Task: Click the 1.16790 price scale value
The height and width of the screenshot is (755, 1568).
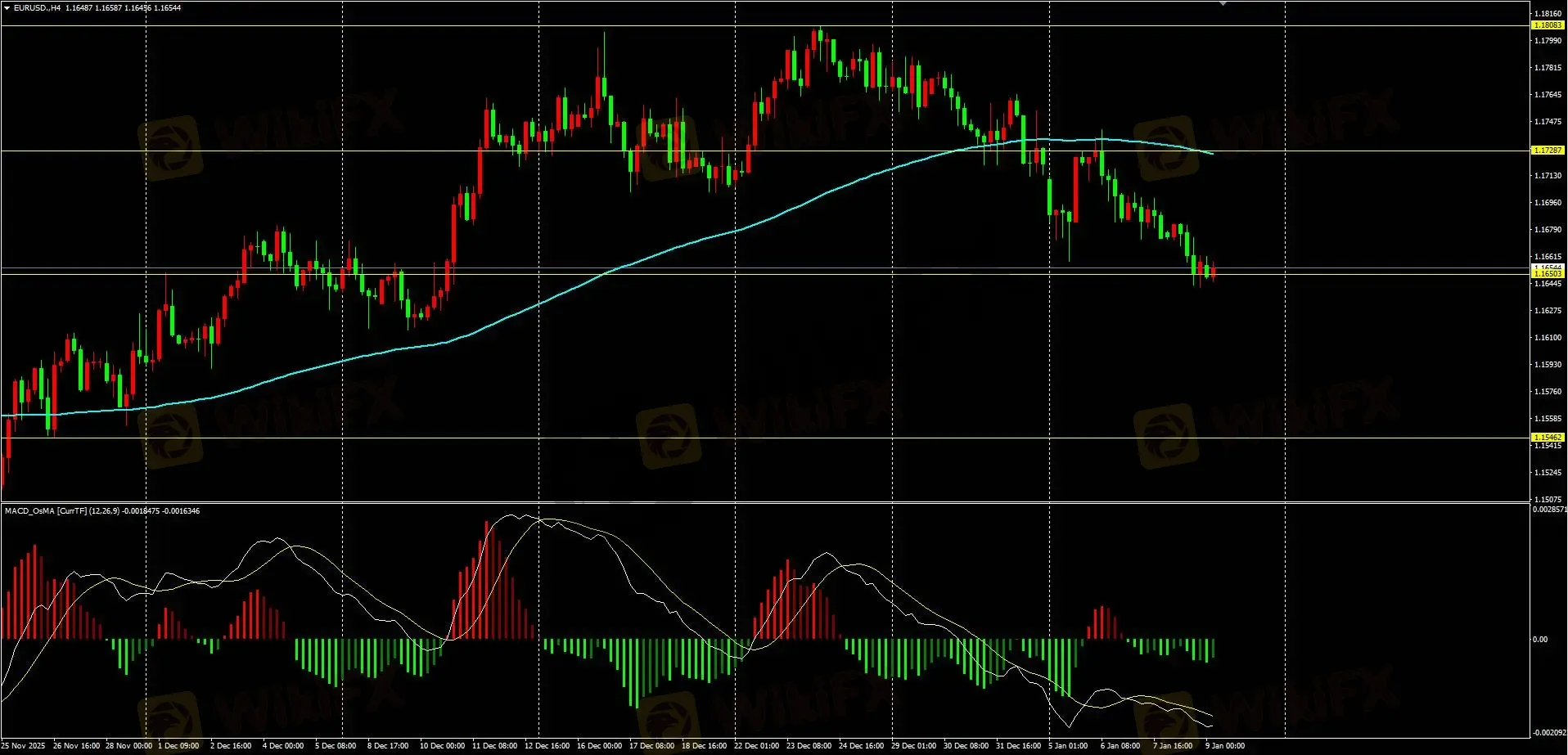Action: [1548, 230]
